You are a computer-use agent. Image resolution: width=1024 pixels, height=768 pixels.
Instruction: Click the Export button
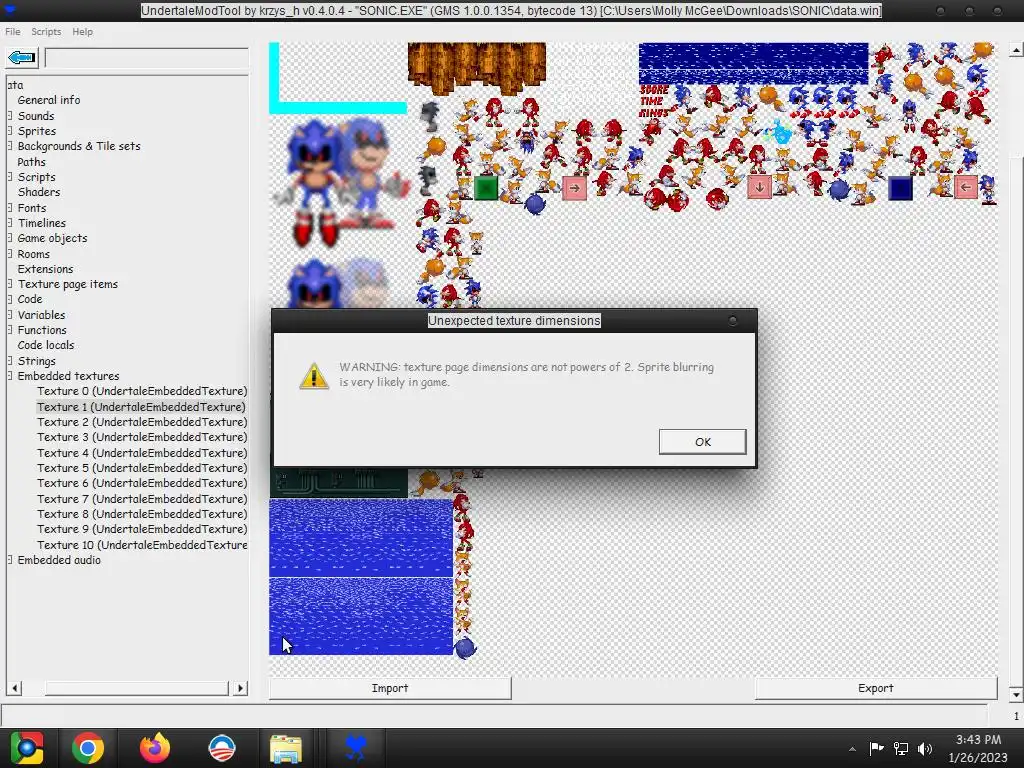[x=876, y=688]
